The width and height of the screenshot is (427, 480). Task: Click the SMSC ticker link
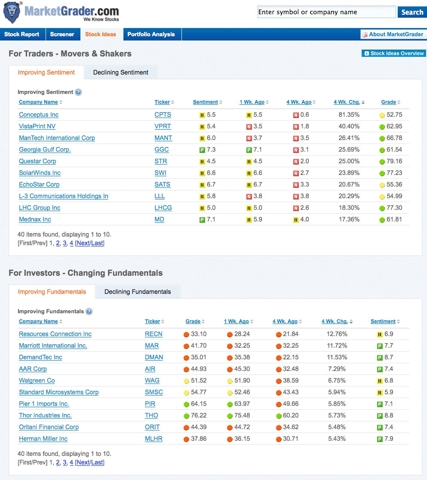click(x=154, y=393)
